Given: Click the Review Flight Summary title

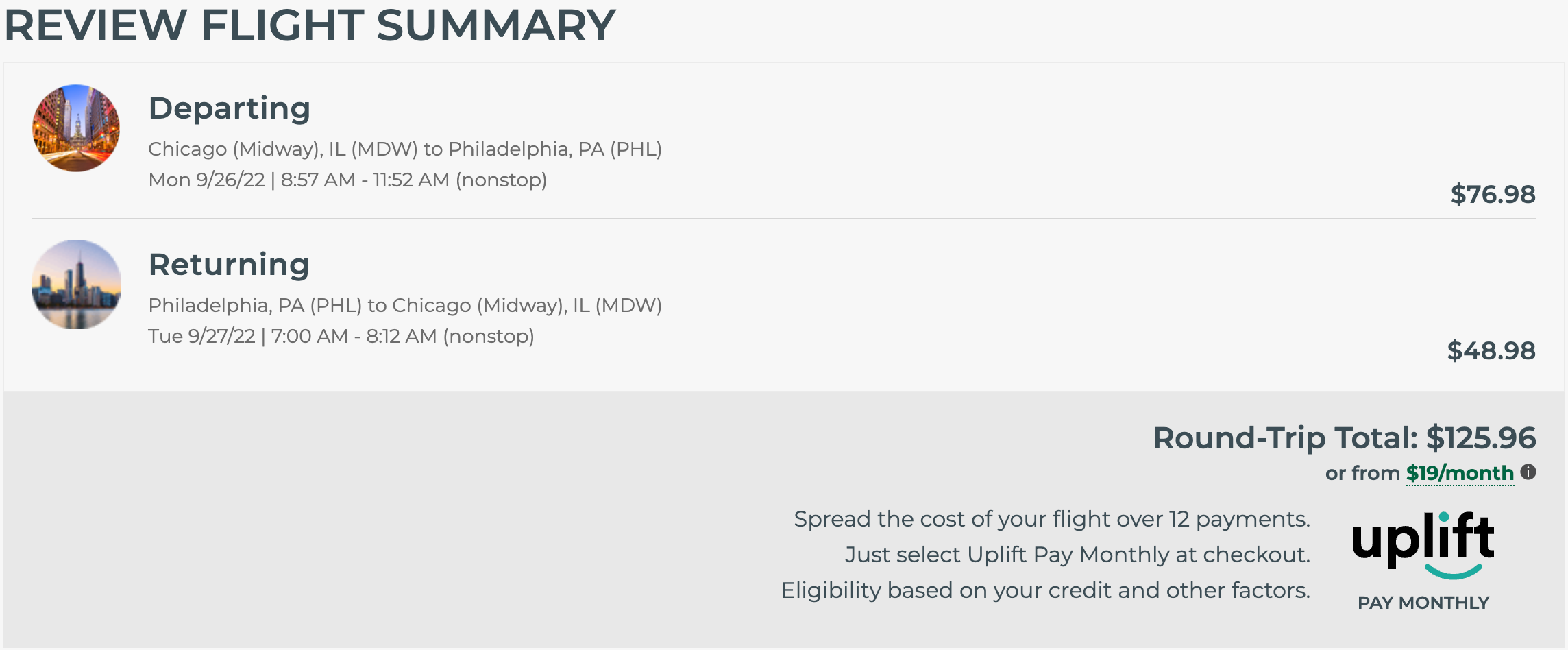Looking at the screenshot, I should click(310, 25).
